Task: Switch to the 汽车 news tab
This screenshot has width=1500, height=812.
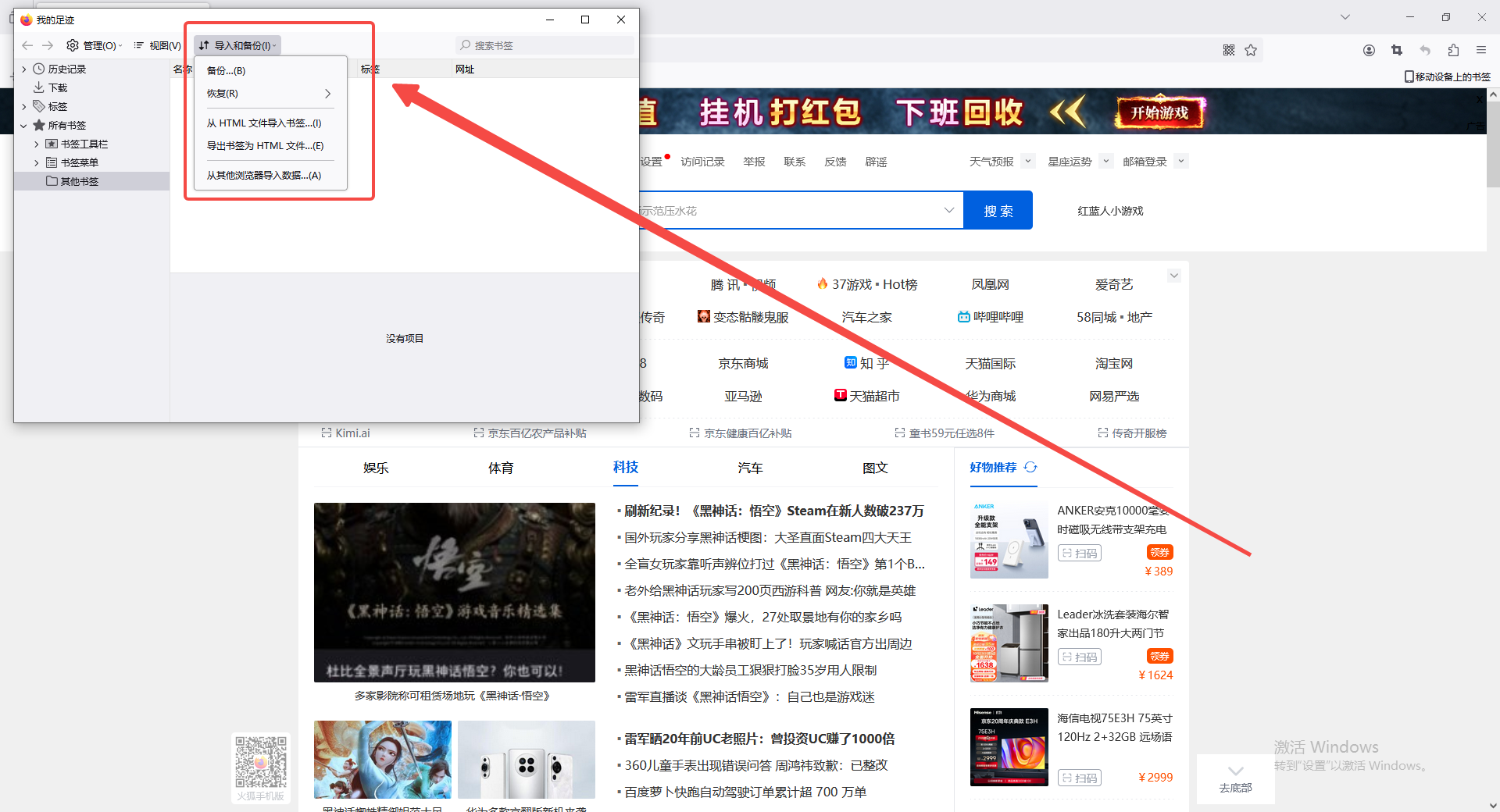Action: coord(750,468)
